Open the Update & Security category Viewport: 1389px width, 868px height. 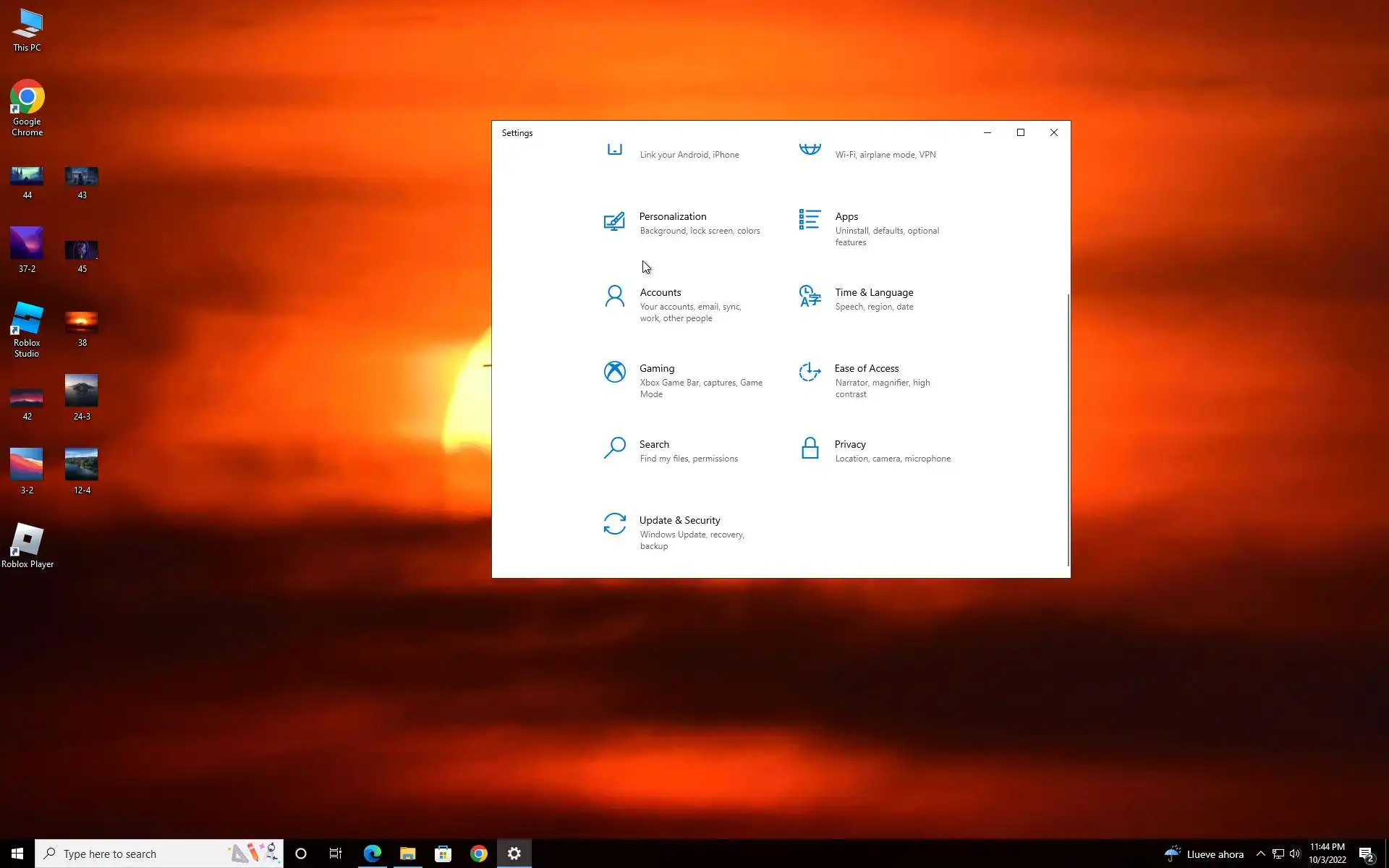679,520
